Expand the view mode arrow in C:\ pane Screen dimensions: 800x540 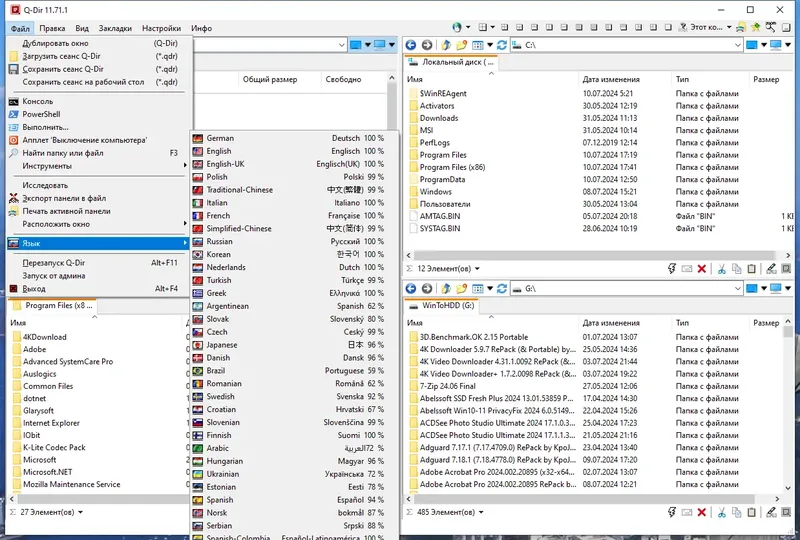point(490,45)
